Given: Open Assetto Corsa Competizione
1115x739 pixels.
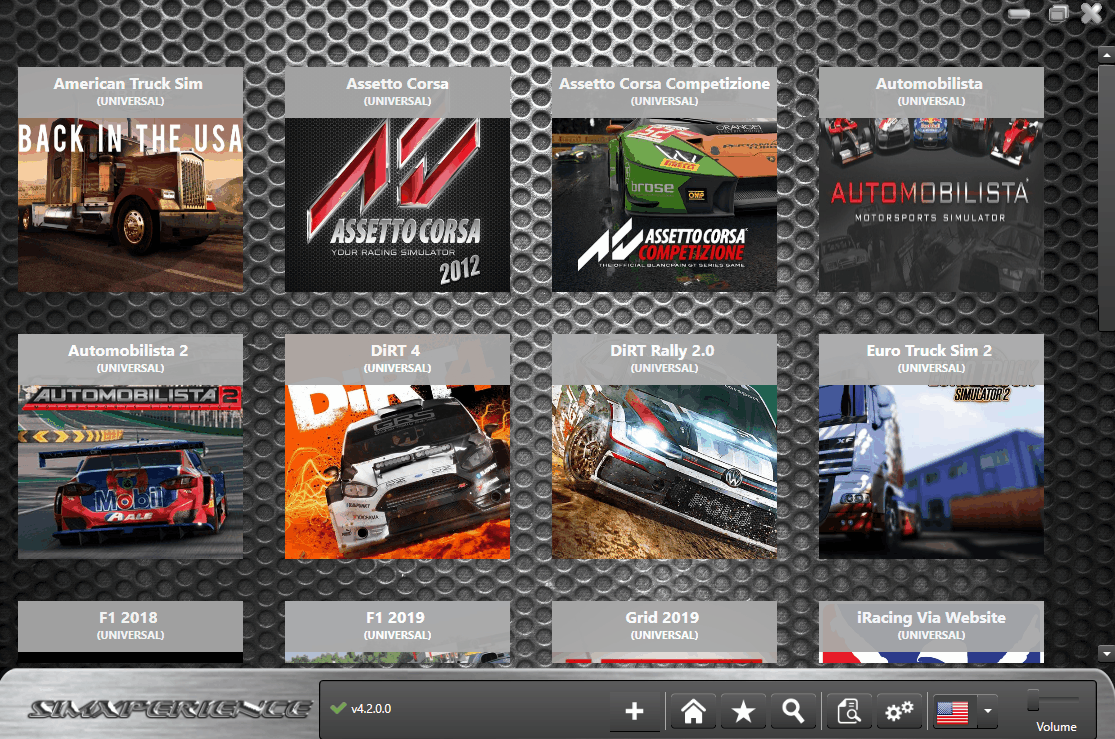Looking at the screenshot, I should pyautogui.click(x=664, y=180).
